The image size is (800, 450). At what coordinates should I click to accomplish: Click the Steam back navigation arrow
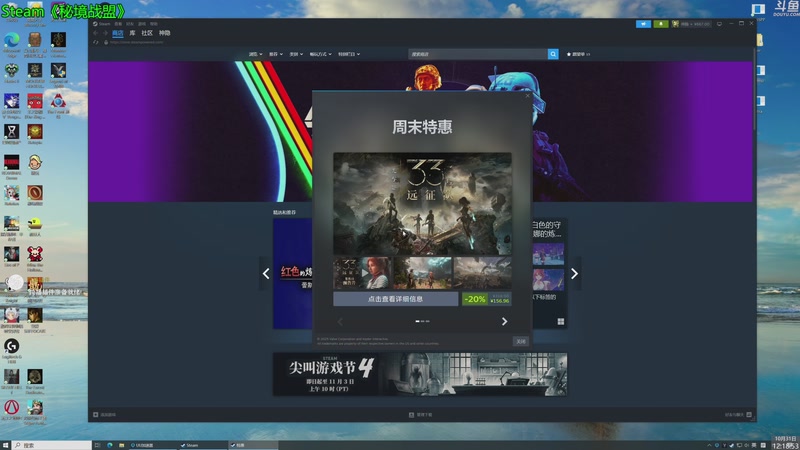[x=95, y=33]
